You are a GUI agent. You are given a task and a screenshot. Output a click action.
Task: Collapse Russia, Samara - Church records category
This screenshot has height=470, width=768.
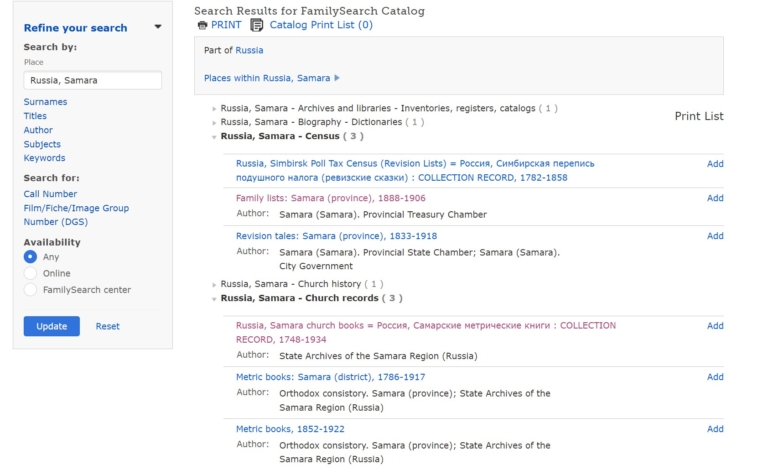(x=214, y=299)
